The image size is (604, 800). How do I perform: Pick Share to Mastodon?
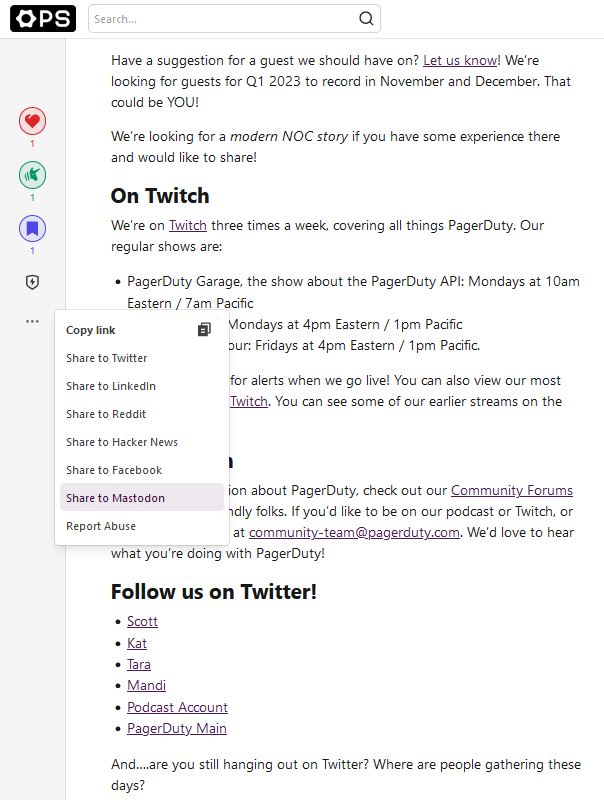coord(116,498)
